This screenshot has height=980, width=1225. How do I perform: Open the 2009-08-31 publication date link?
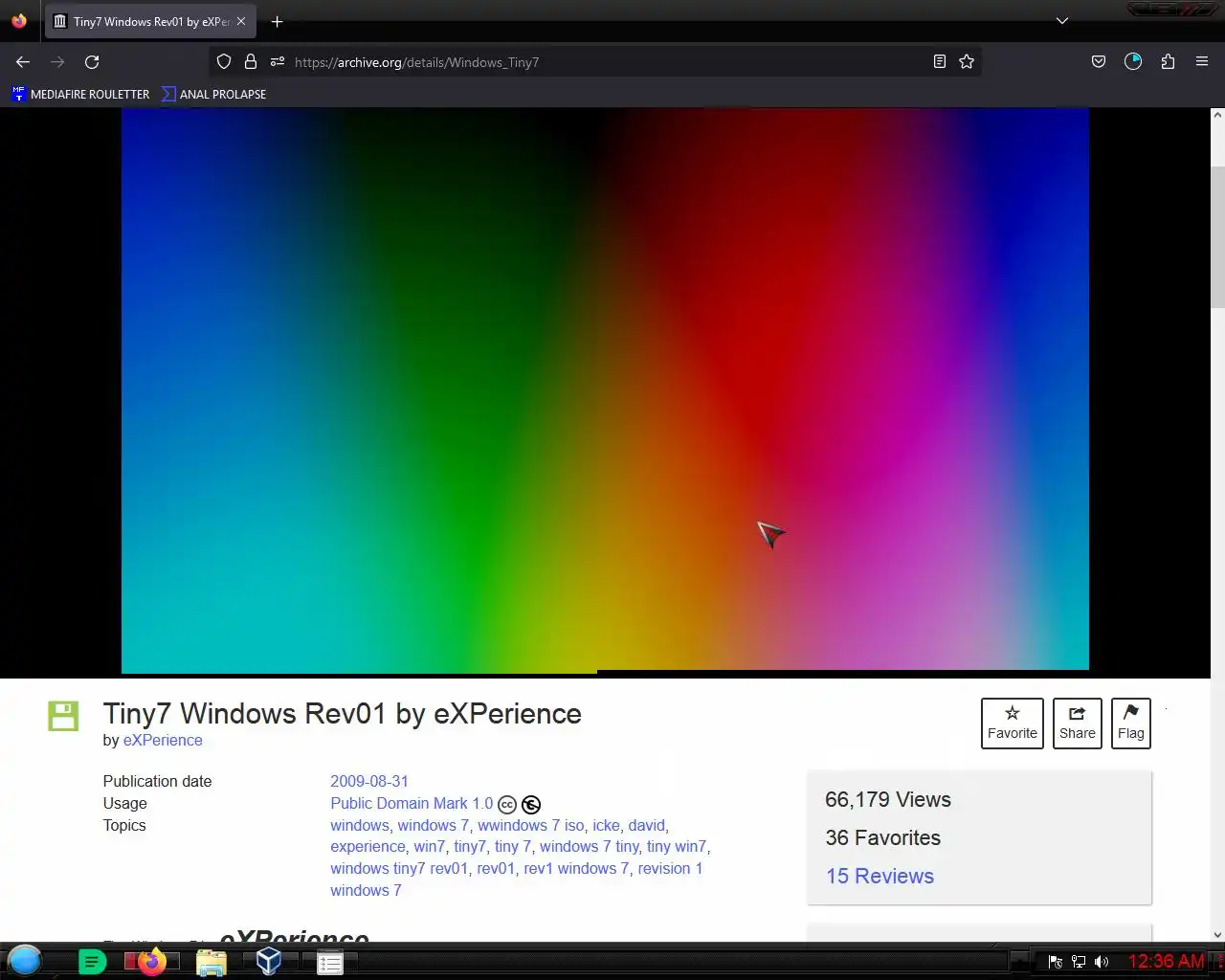pos(369,781)
